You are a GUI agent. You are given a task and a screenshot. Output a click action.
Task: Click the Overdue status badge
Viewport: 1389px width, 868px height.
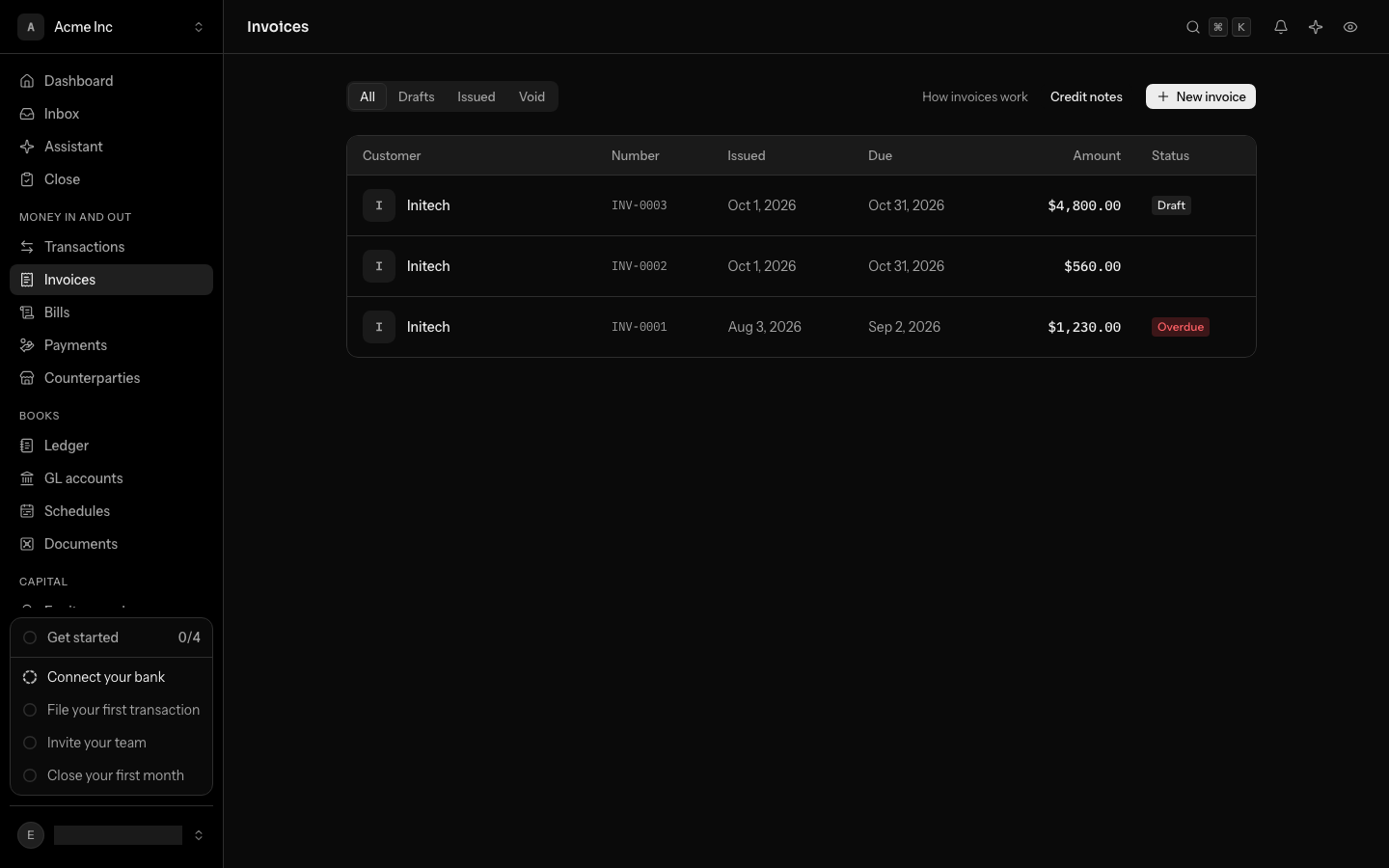coord(1181,327)
